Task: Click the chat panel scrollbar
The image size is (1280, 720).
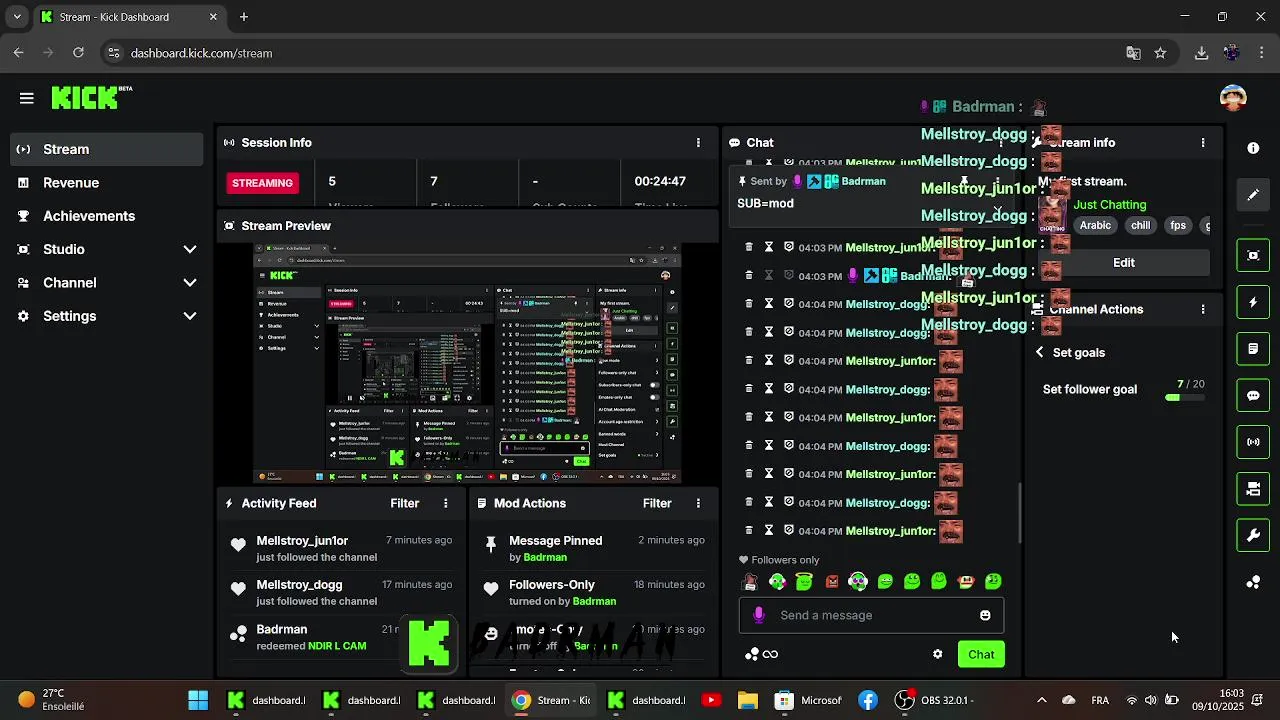Action: [1020, 513]
